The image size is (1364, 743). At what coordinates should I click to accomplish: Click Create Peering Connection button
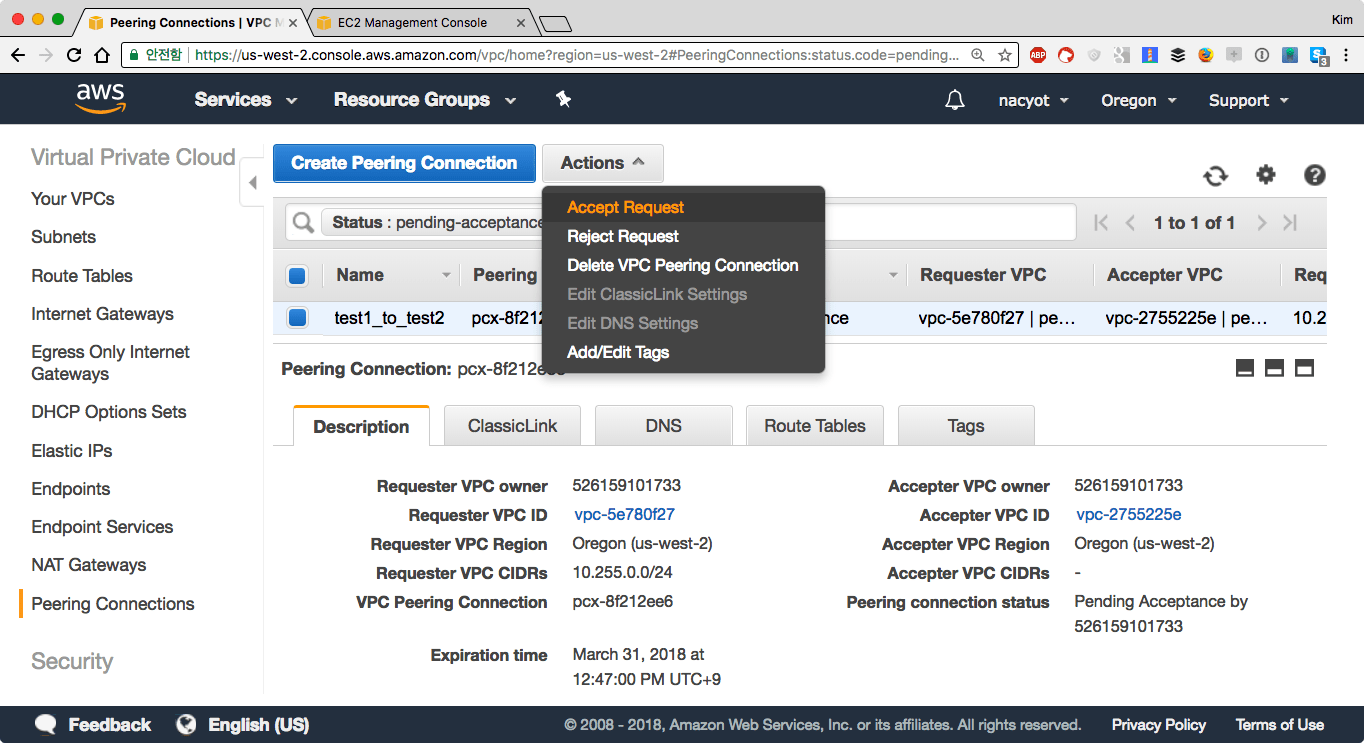pyautogui.click(x=404, y=163)
